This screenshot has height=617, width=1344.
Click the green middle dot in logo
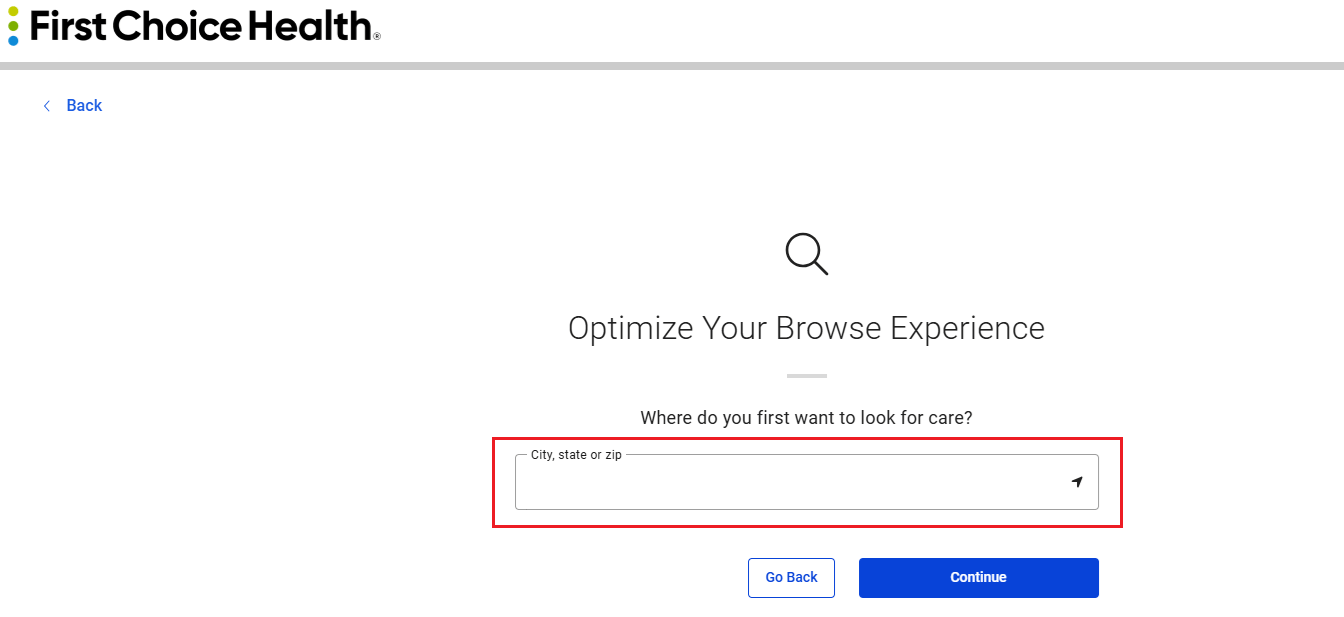13,26
